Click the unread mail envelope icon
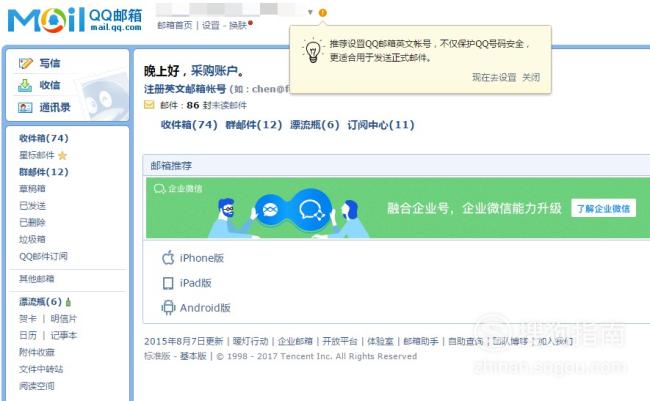 click(149, 105)
